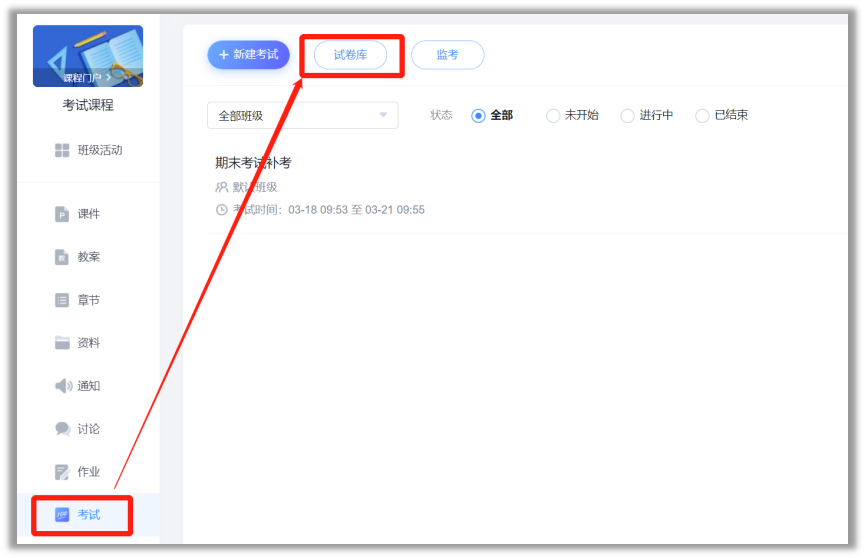
Task: Click the 讨论 chat bubble icon
Action: (x=63, y=429)
